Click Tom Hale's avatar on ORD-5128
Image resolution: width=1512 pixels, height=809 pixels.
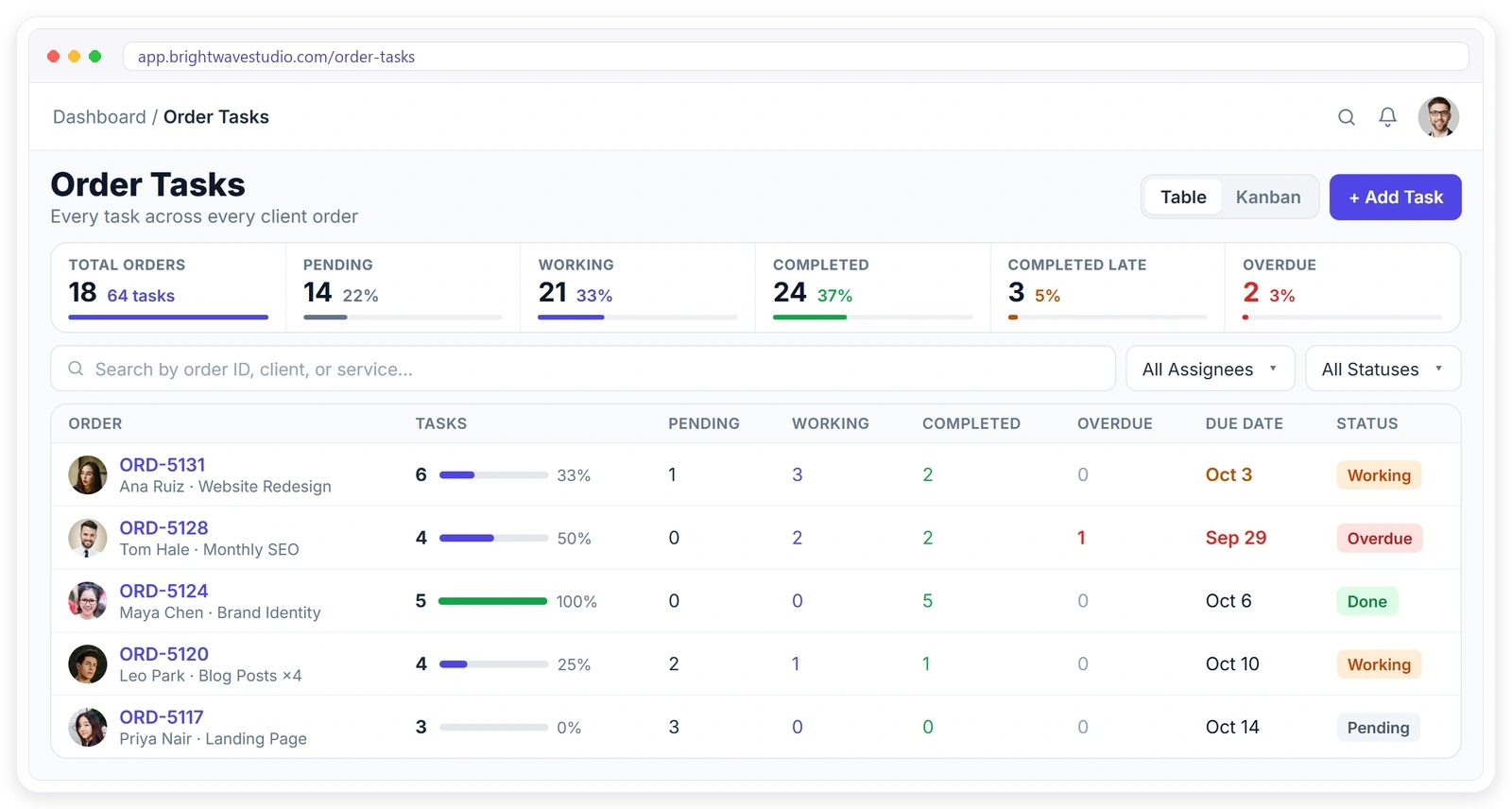(x=88, y=539)
